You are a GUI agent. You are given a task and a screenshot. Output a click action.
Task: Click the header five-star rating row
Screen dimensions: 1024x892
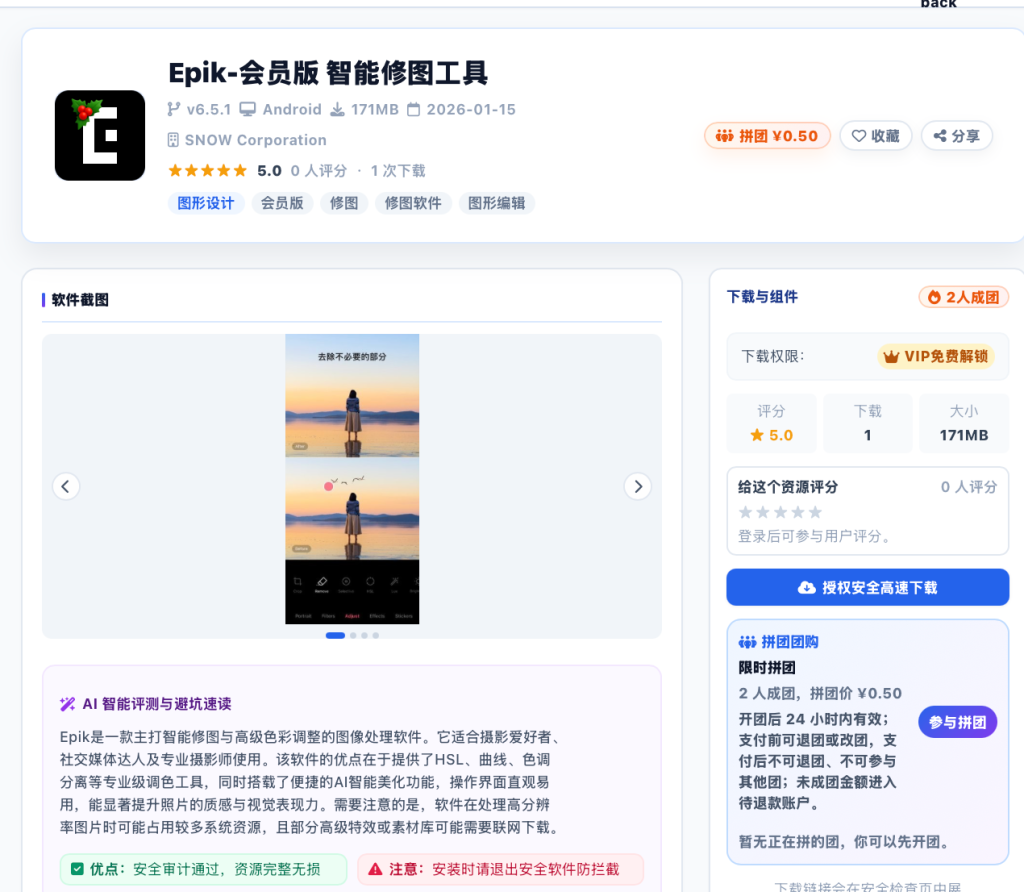pos(208,171)
